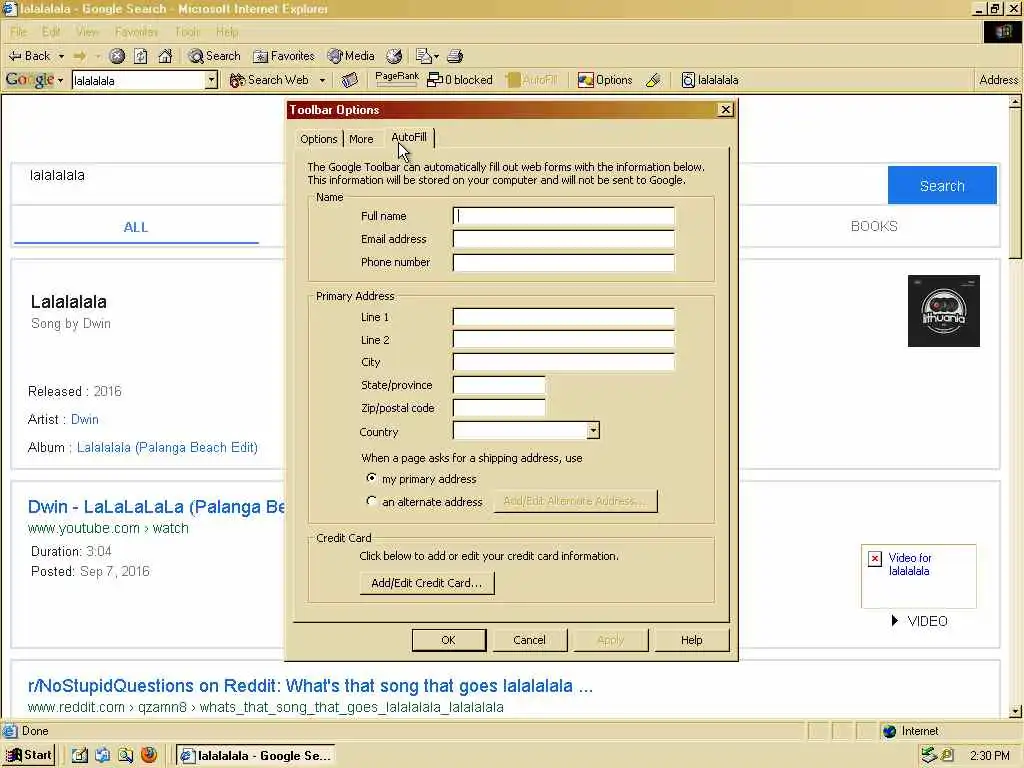
Task: Launch Firefox from quick launch
Action: coord(149,755)
